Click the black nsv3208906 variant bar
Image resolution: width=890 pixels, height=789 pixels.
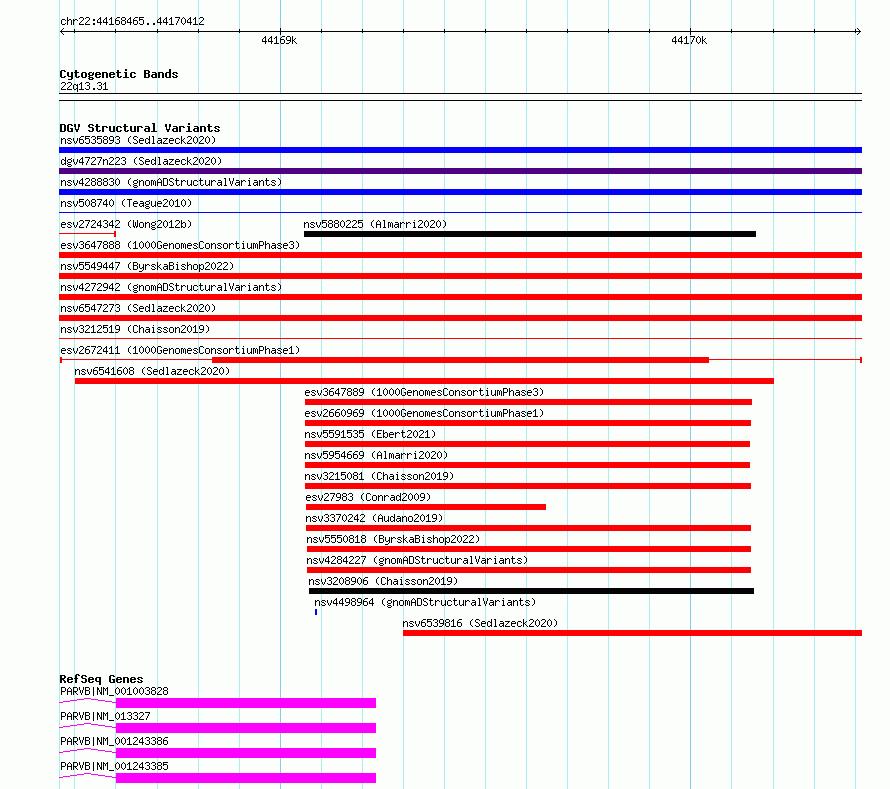pos(531,591)
